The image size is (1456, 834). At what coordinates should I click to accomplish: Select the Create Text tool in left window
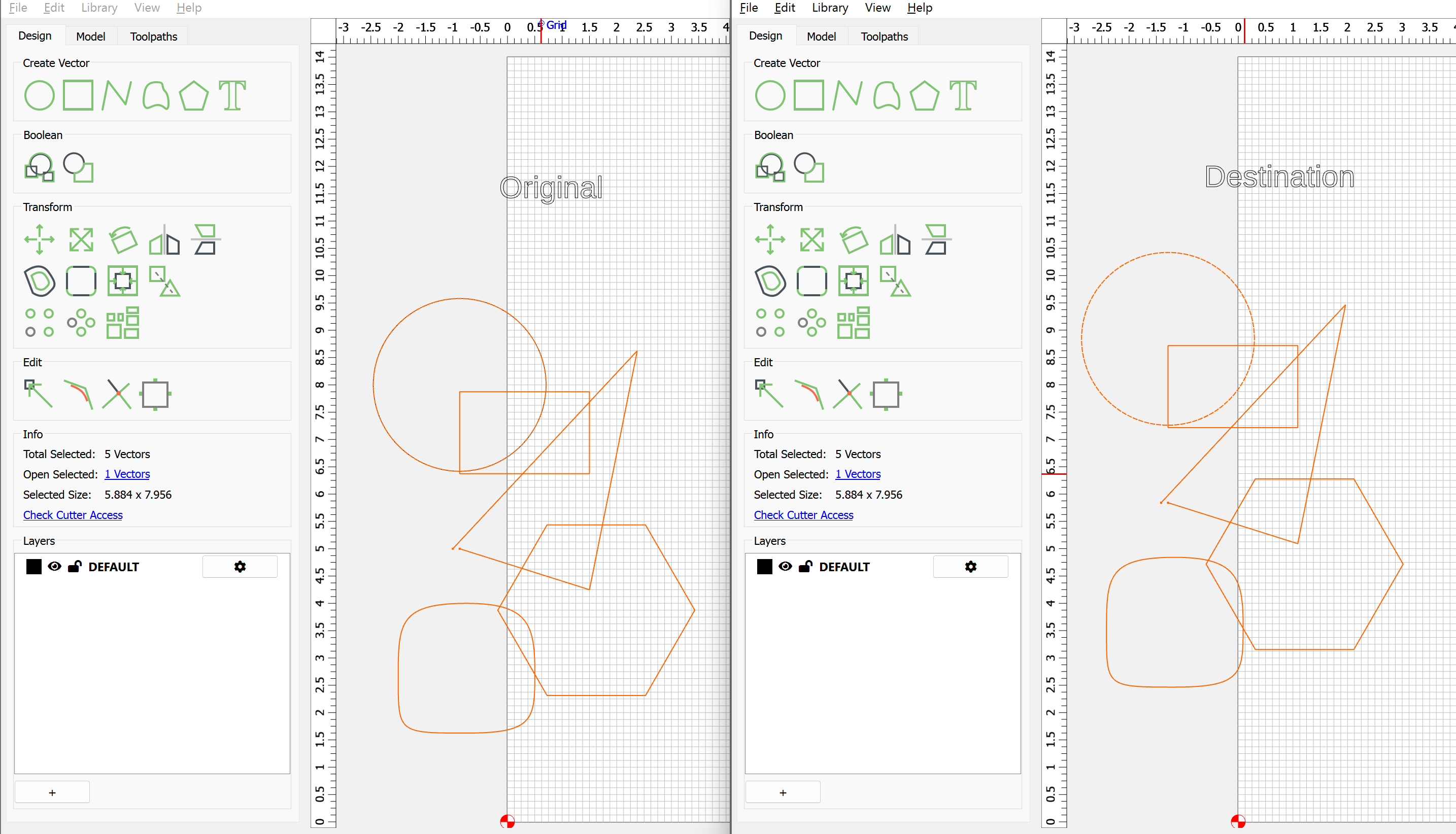coord(232,95)
